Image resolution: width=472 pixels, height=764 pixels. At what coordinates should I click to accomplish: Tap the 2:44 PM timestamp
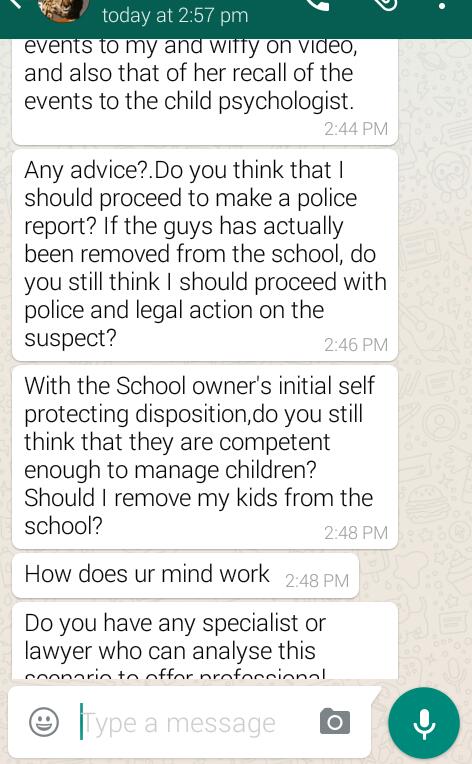(356, 129)
